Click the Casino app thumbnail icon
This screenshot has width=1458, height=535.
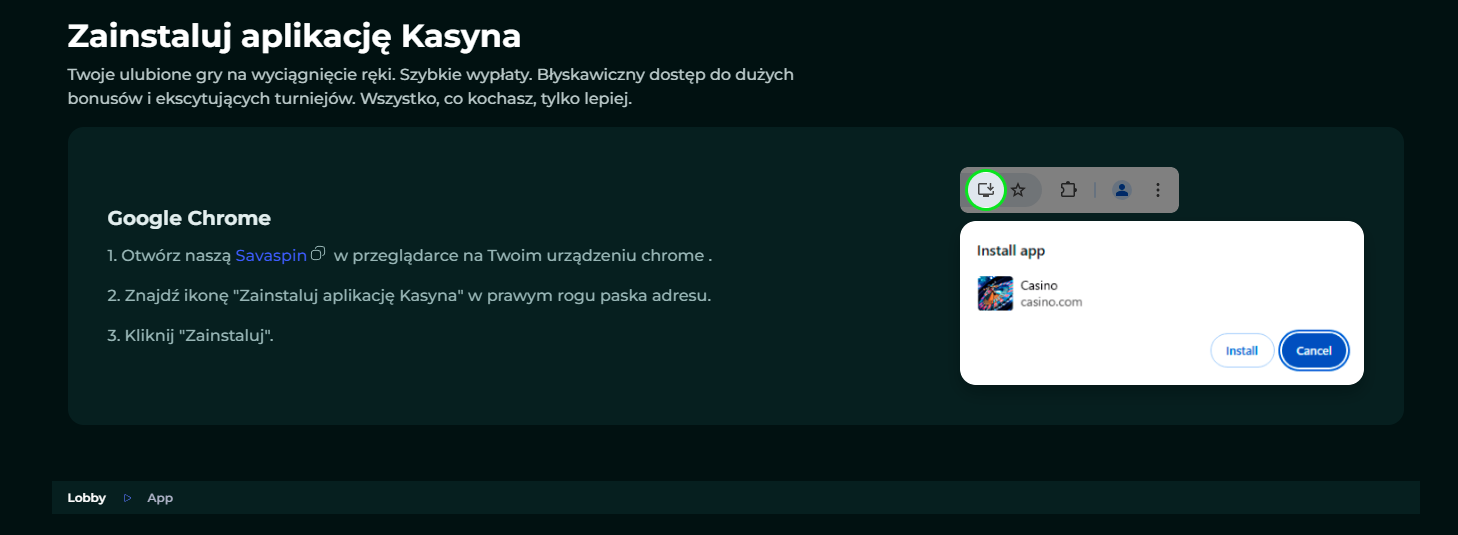pos(995,294)
